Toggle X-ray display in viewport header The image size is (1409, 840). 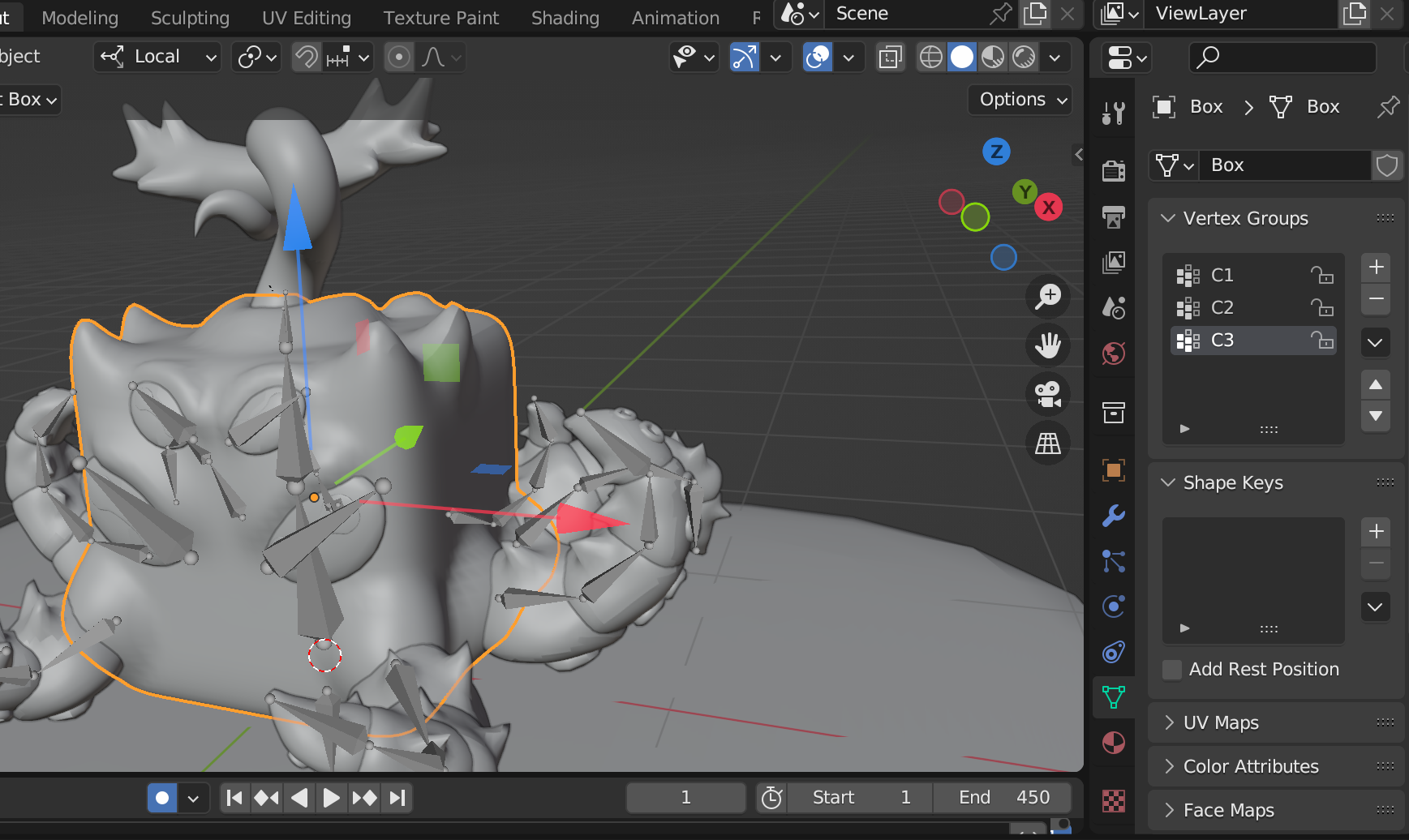tap(890, 58)
